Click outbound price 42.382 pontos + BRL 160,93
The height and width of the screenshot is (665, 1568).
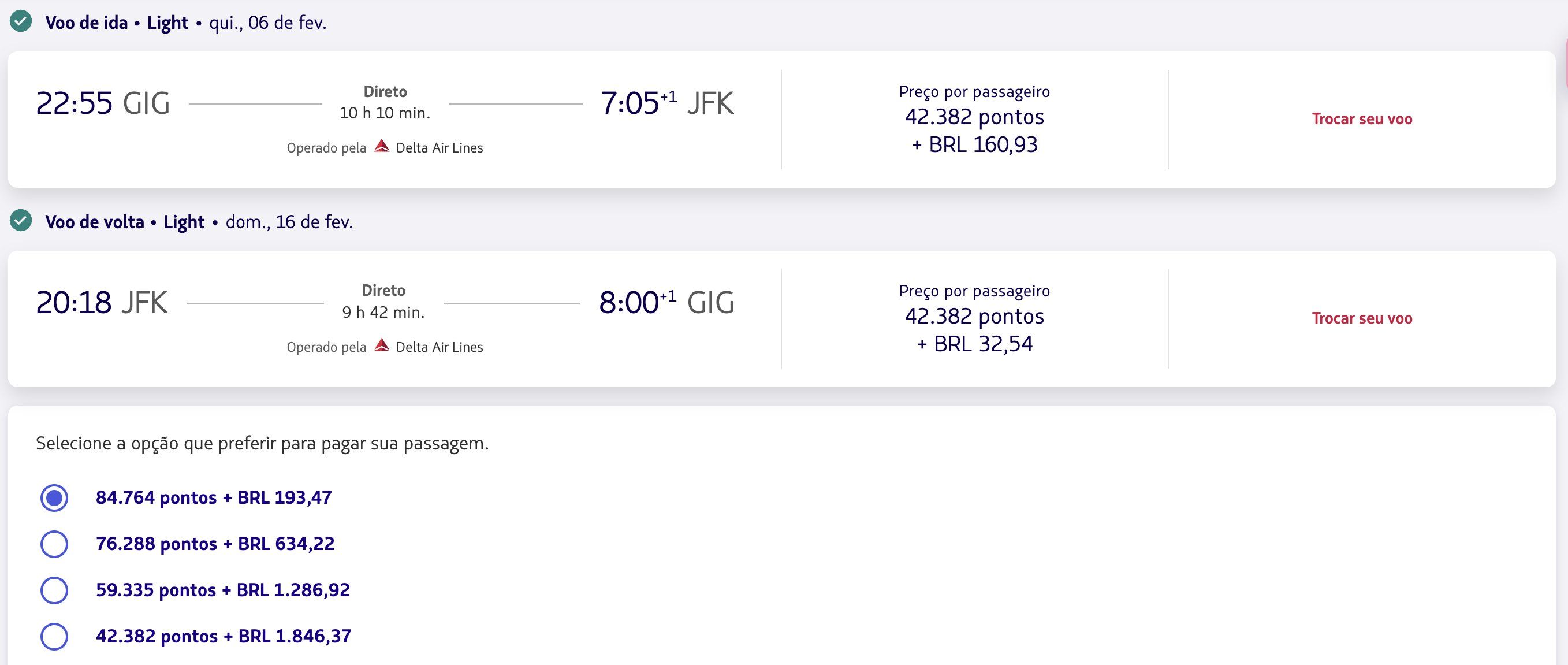pyautogui.click(x=974, y=131)
